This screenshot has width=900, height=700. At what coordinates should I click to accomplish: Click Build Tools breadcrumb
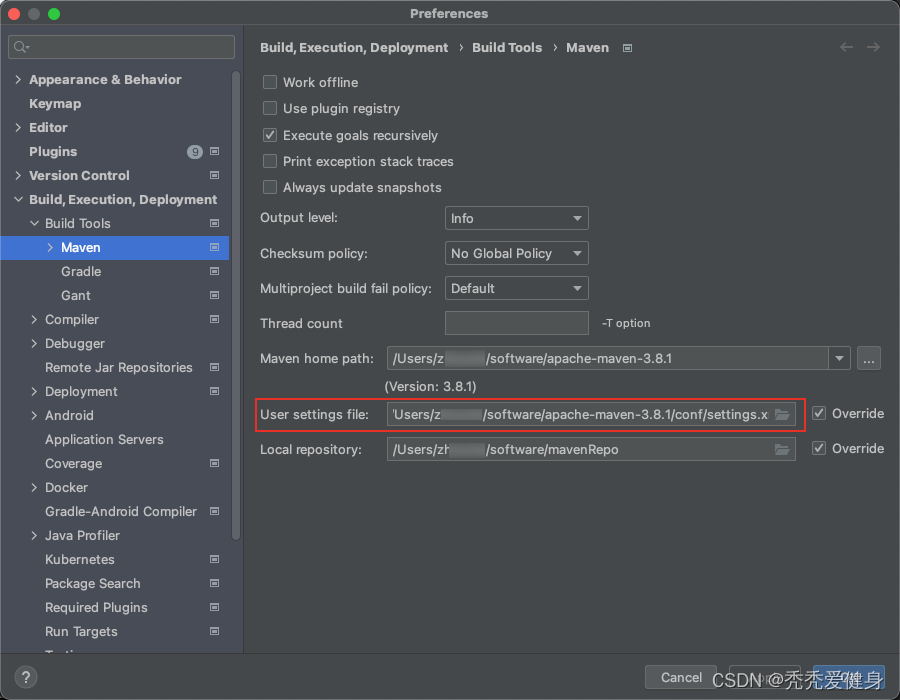[507, 48]
